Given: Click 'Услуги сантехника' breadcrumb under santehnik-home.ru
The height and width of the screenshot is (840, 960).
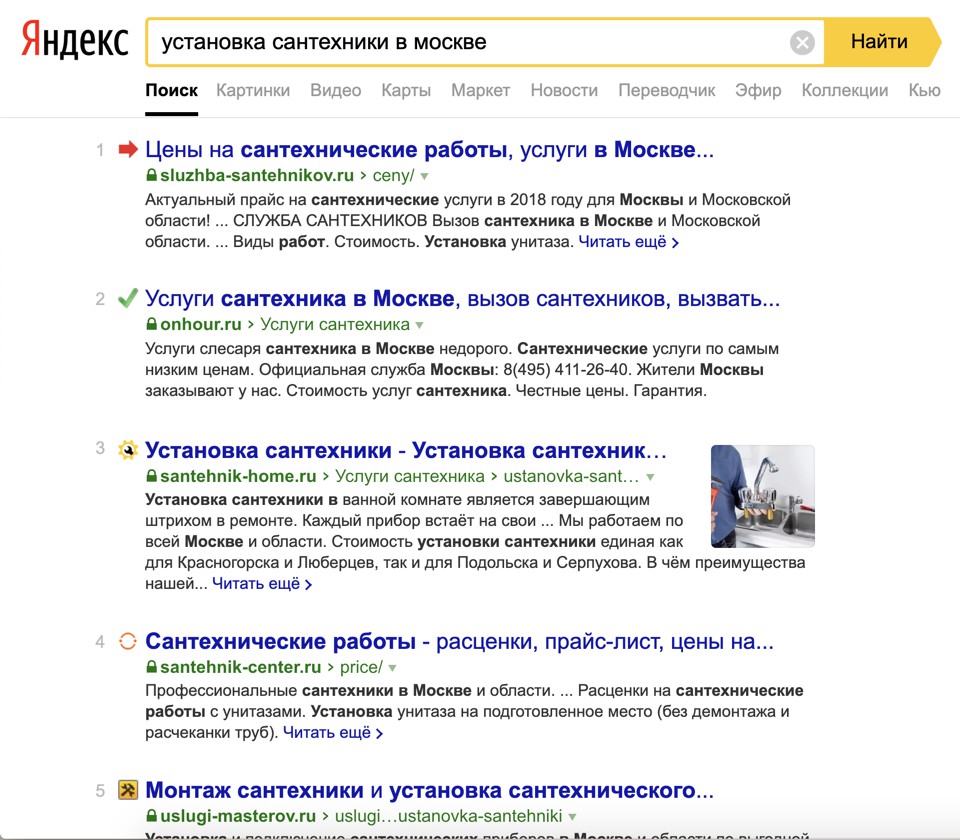Looking at the screenshot, I should pos(410,476).
